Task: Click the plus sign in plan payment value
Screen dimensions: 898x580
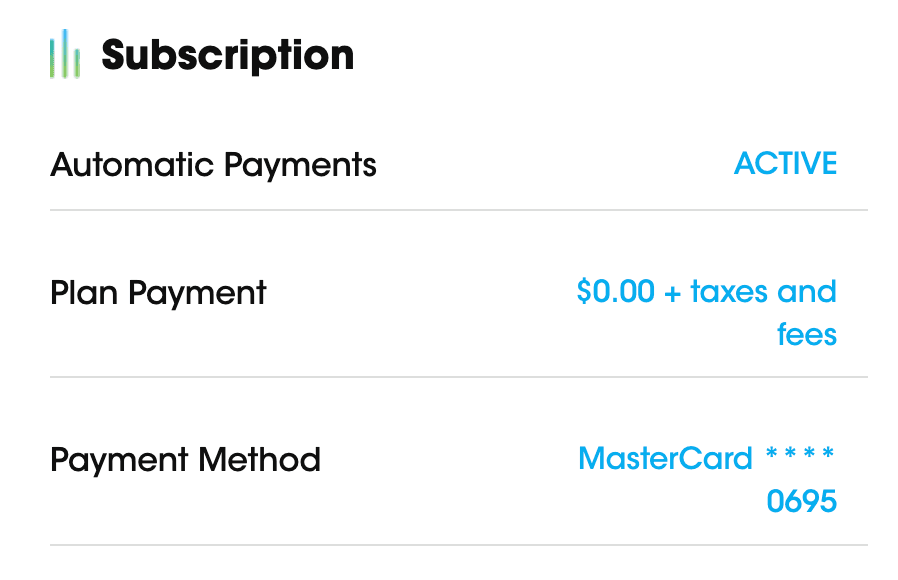Action: click(672, 293)
